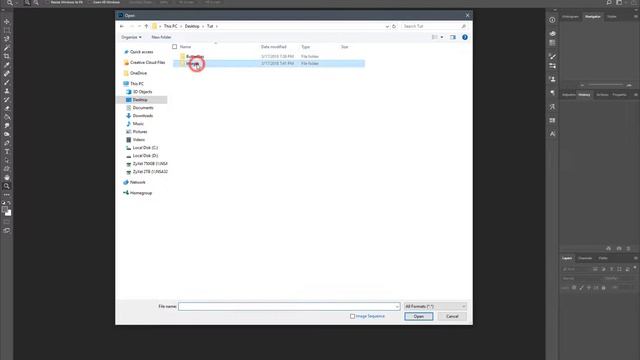Open the All Formats file type dropdown
This screenshot has height=360, width=640.
[435, 307]
